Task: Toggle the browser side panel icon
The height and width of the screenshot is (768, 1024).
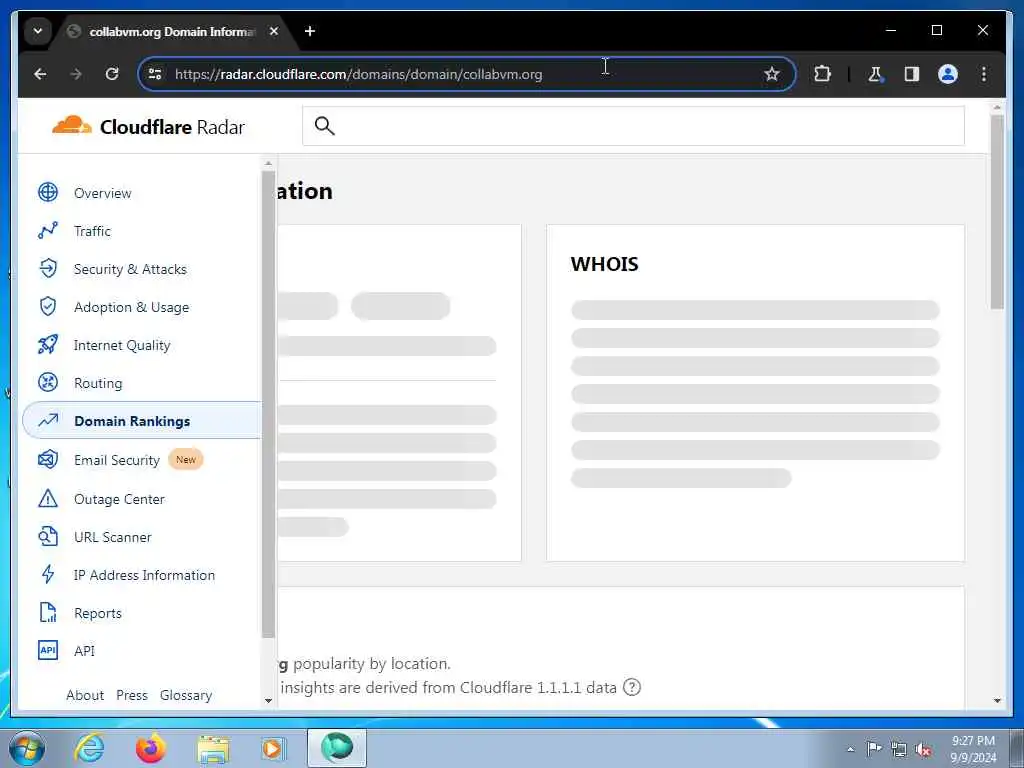Action: (912, 74)
